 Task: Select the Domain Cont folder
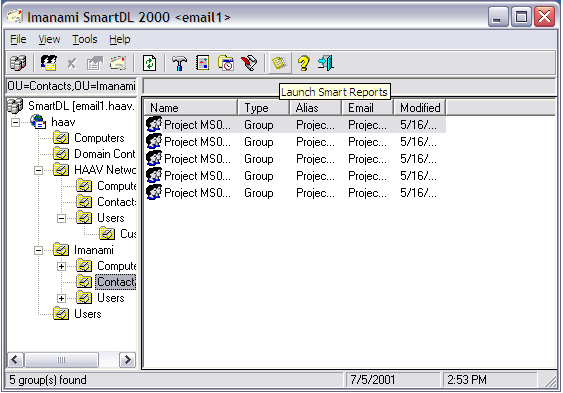tap(104, 154)
